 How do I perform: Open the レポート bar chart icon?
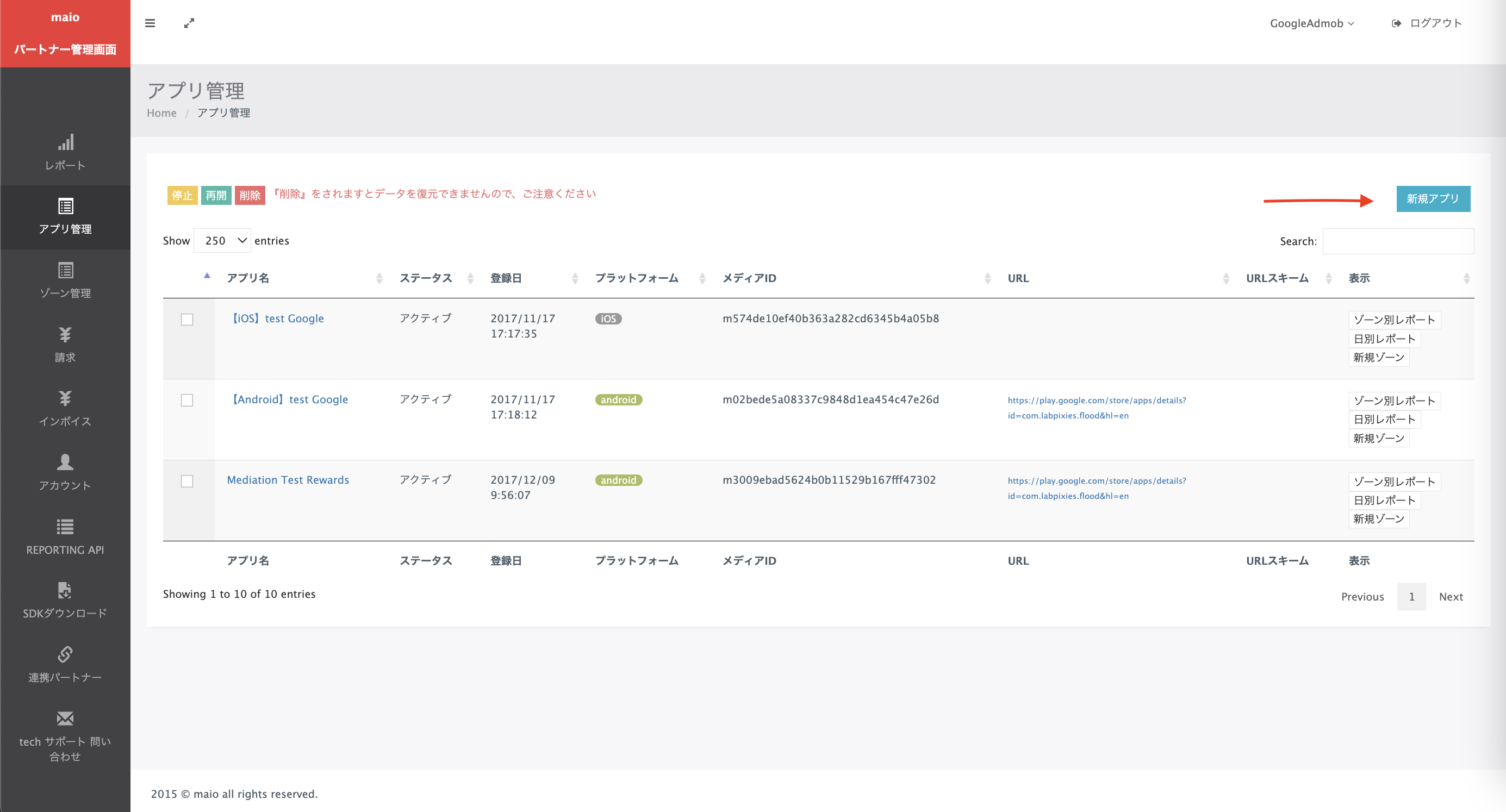pyautogui.click(x=65, y=142)
